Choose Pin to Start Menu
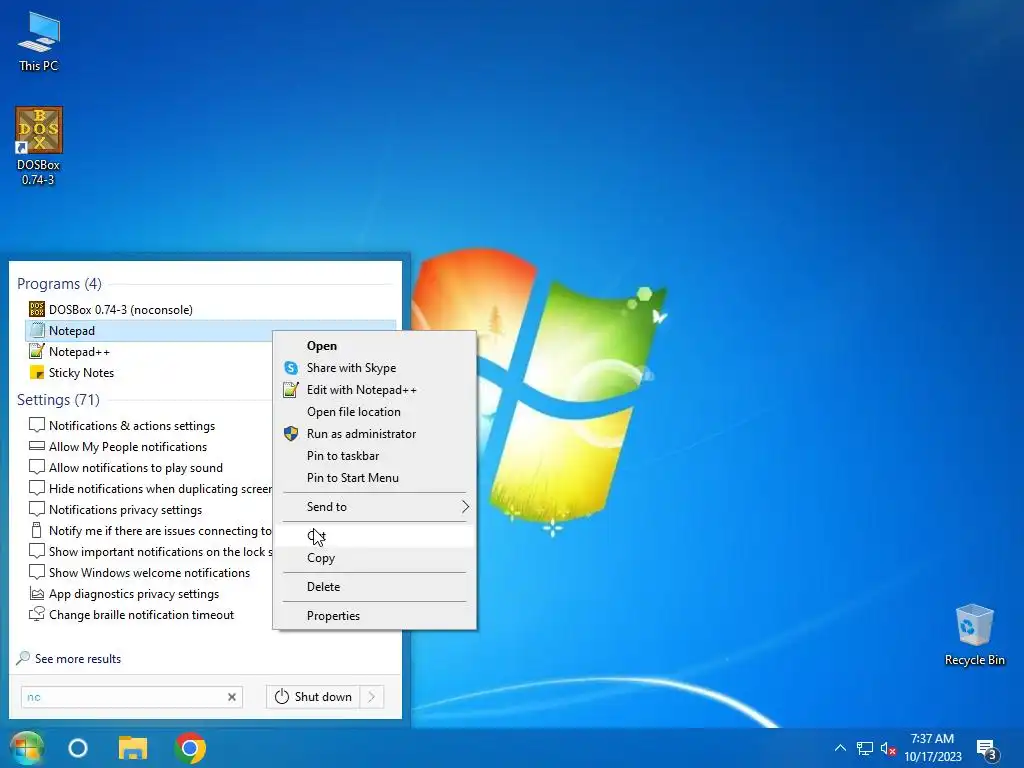The height and width of the screenshot is (768, 1024). pyautogui.click(x=375, y=477)
